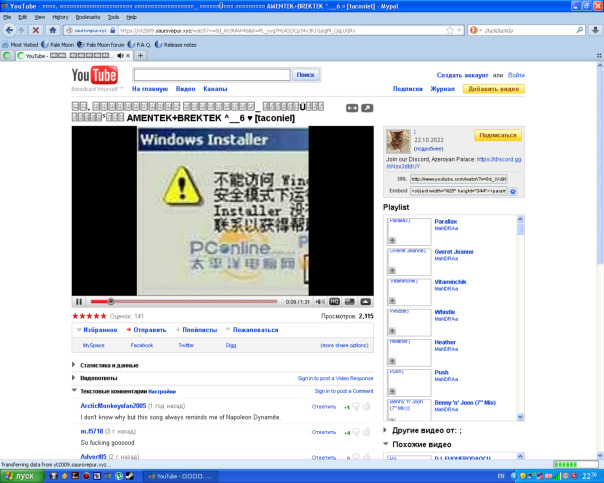Expand Другие видео от section
The image size is (604, 483).
tap(385, 430)
